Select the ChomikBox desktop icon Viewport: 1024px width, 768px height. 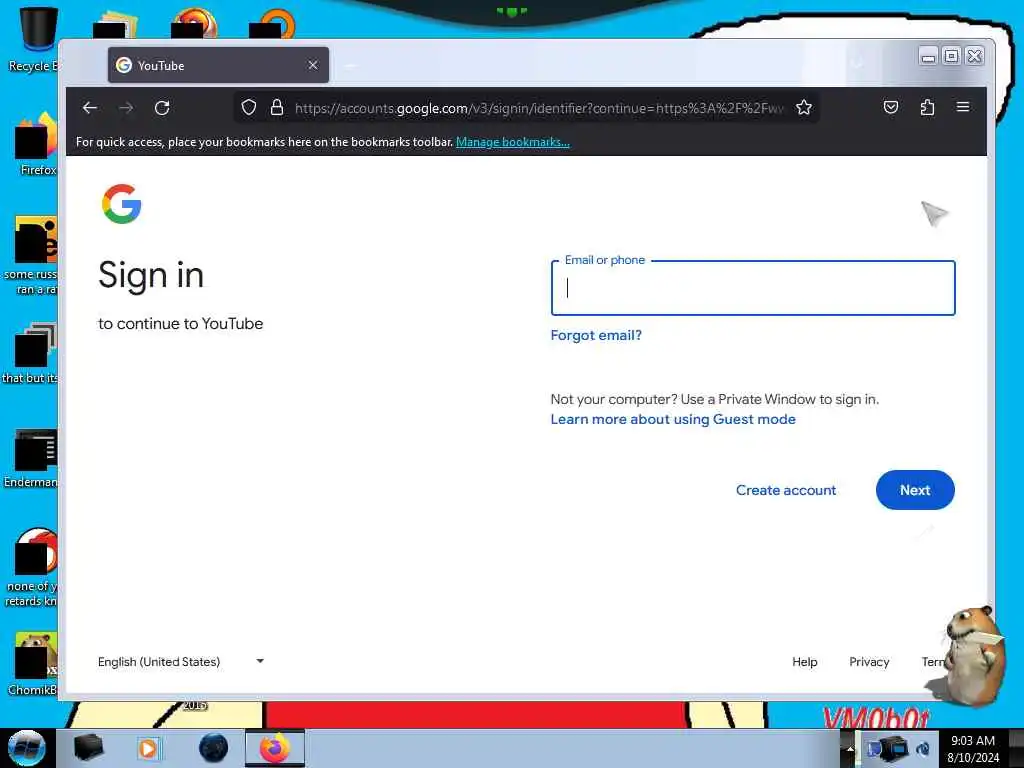(x=33, y=664)
